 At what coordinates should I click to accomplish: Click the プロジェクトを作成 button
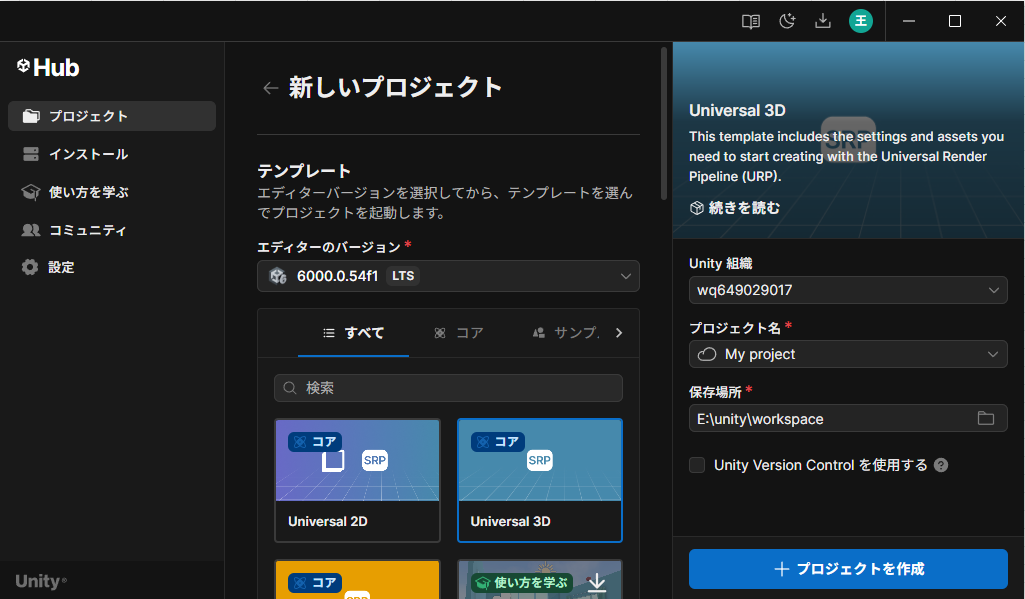click(848, 569)
